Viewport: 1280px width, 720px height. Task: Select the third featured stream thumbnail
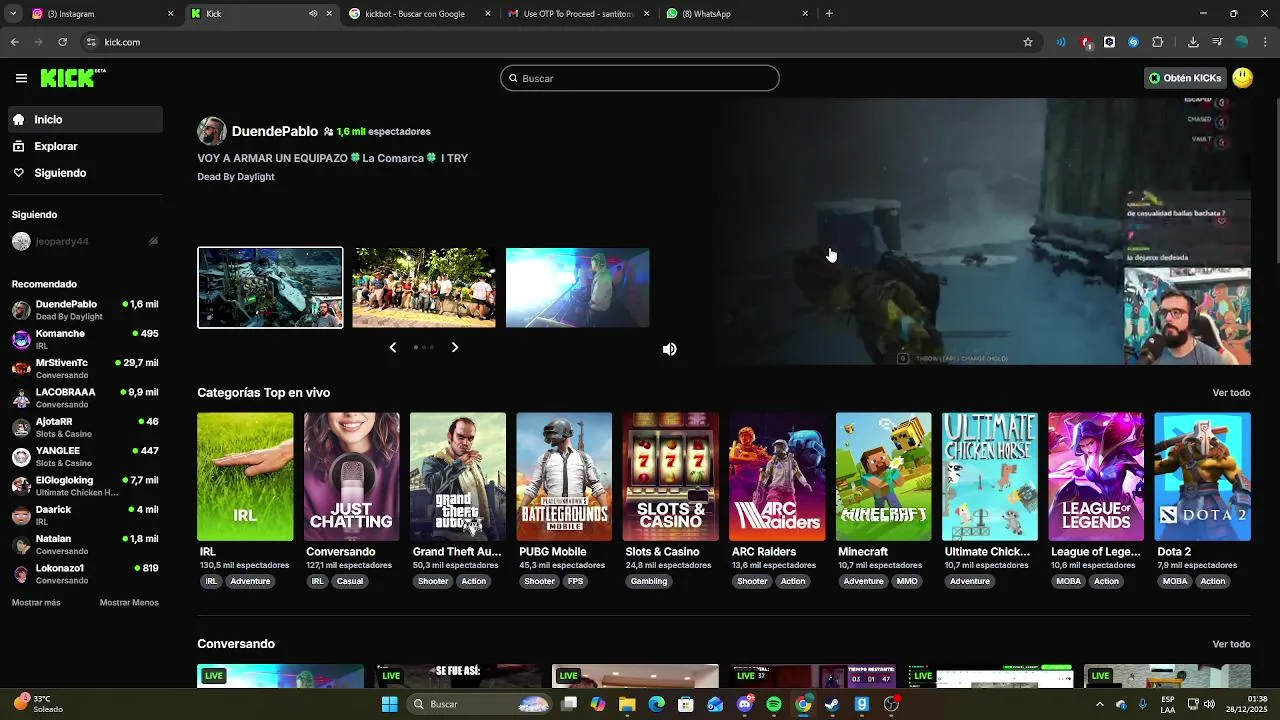coord(578,288)
